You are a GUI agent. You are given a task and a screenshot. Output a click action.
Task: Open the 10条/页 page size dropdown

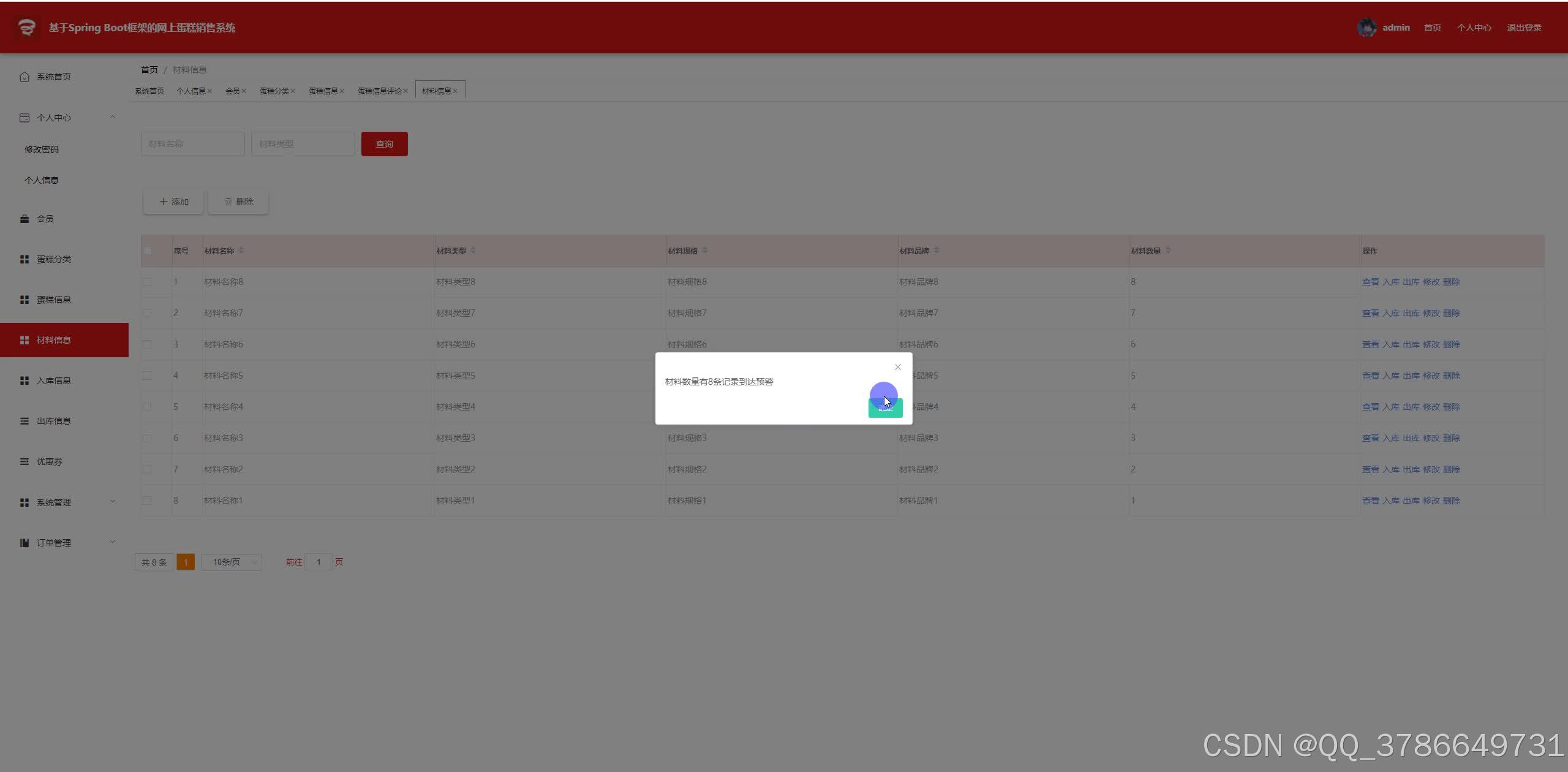pyautogui.click(x=232, y=562)
